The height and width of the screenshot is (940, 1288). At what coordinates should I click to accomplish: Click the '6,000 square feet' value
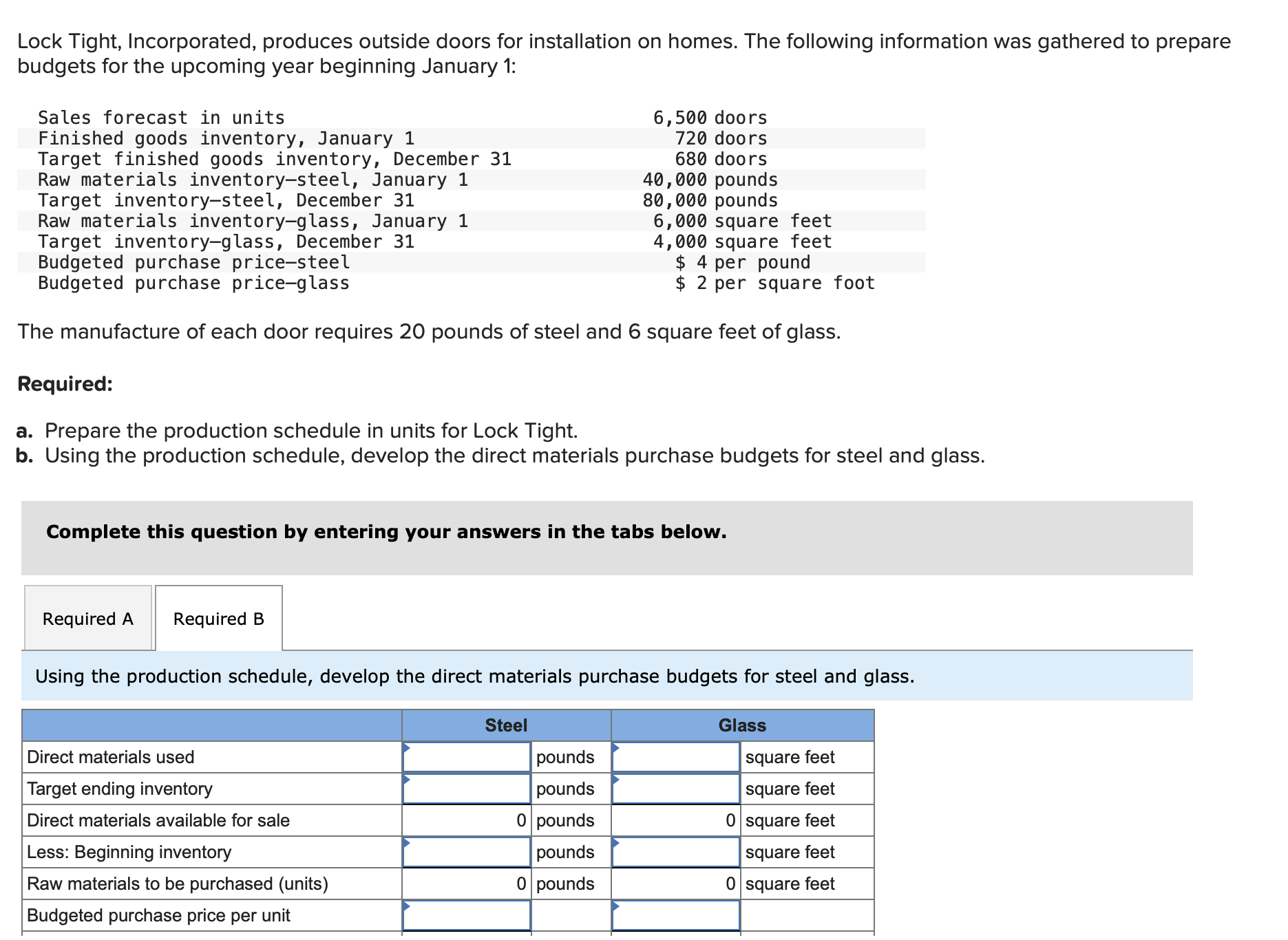tap(742, 221)
